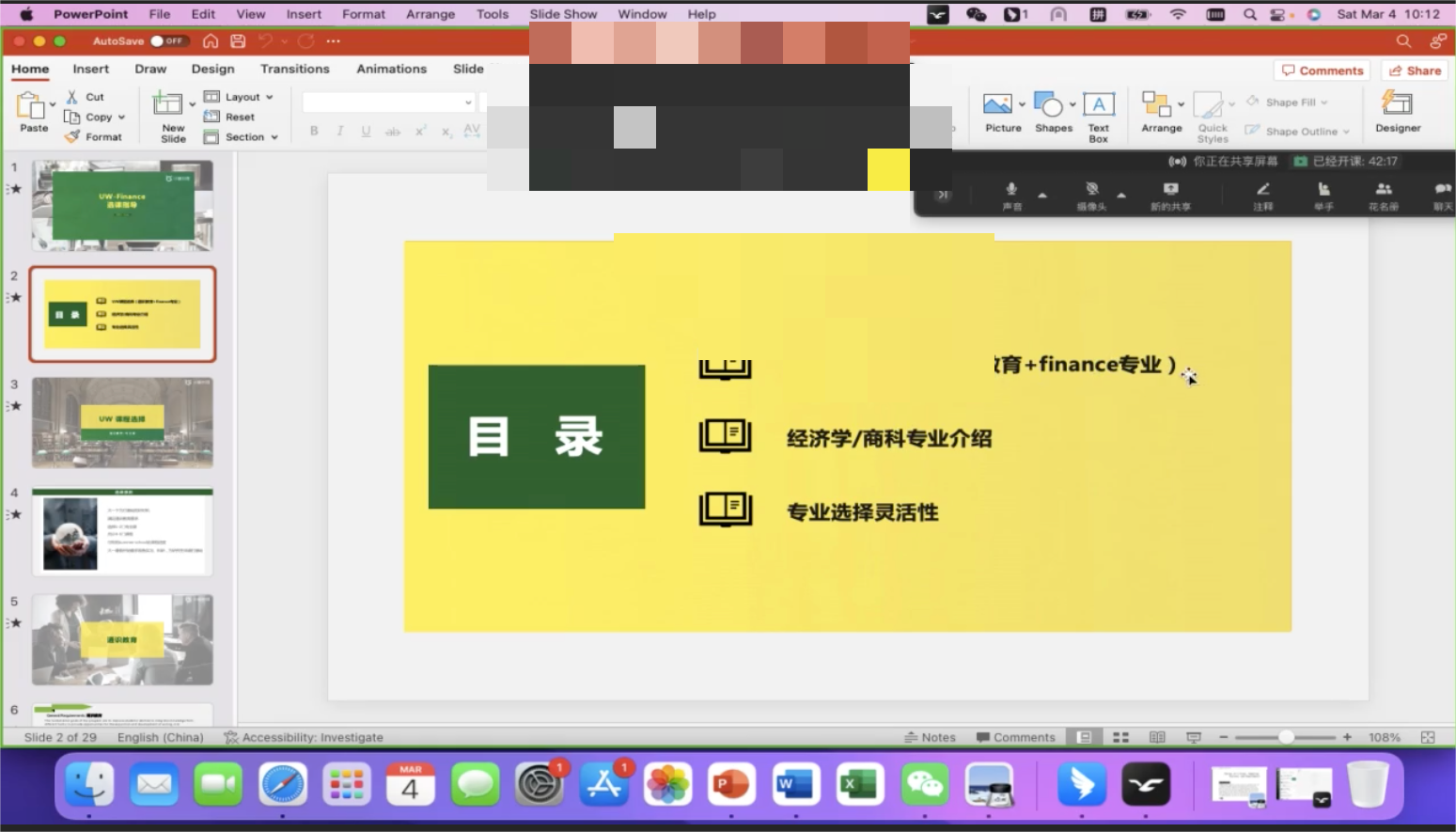Adjust the zoom slider handle
The width and height of the screenshot is (1456, 832).
[1285, 738]
